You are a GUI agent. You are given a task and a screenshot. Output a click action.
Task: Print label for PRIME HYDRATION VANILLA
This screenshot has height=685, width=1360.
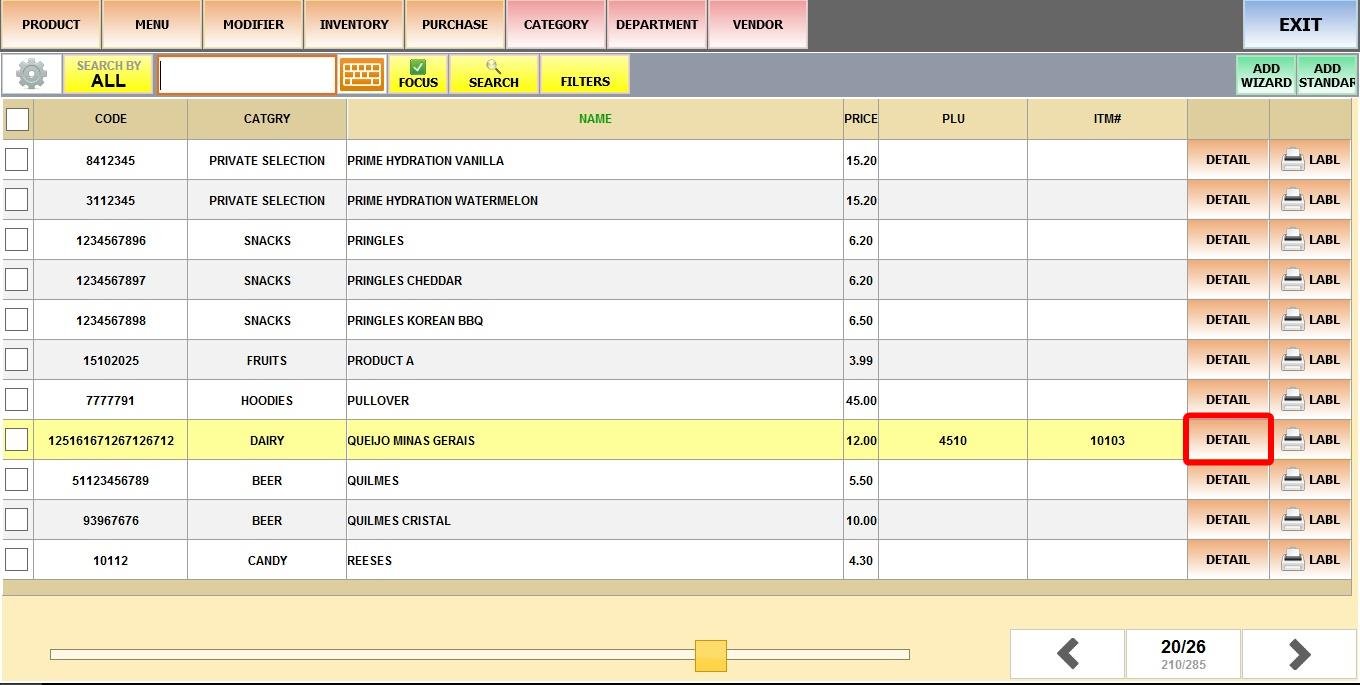[x=1310, y=160]
